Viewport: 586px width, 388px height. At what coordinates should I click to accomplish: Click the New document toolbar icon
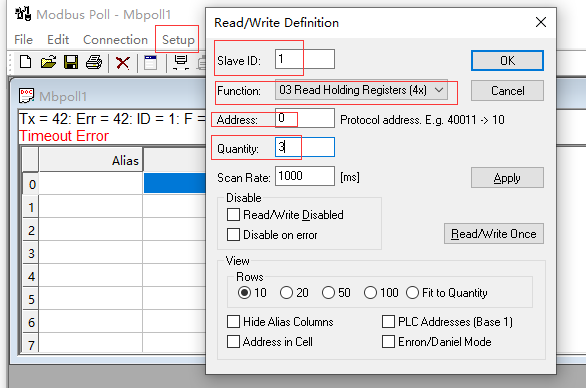25,62
